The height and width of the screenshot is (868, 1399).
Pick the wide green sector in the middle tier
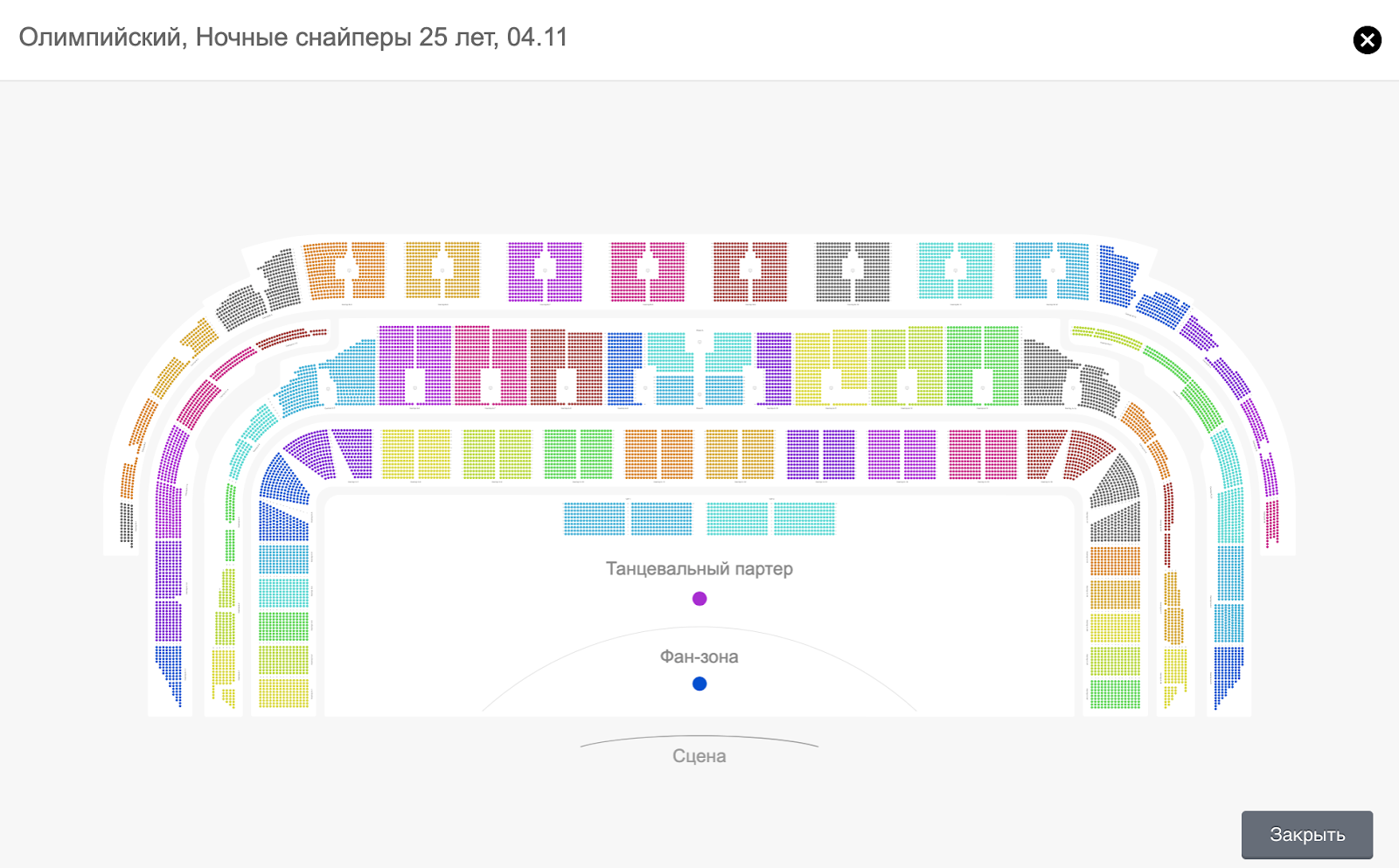983,365
